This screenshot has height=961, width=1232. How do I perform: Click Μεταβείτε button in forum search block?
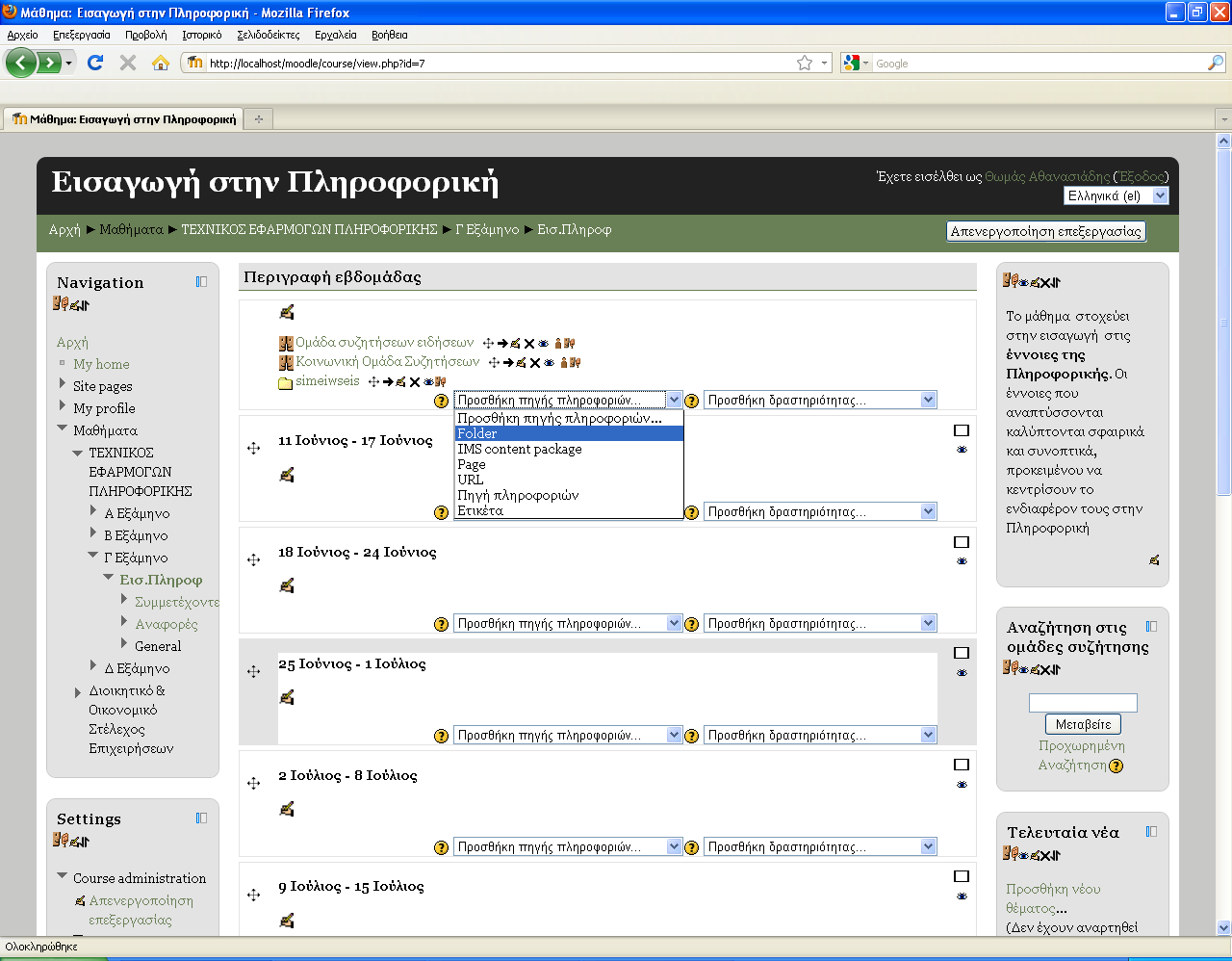tap(1083, 724)
